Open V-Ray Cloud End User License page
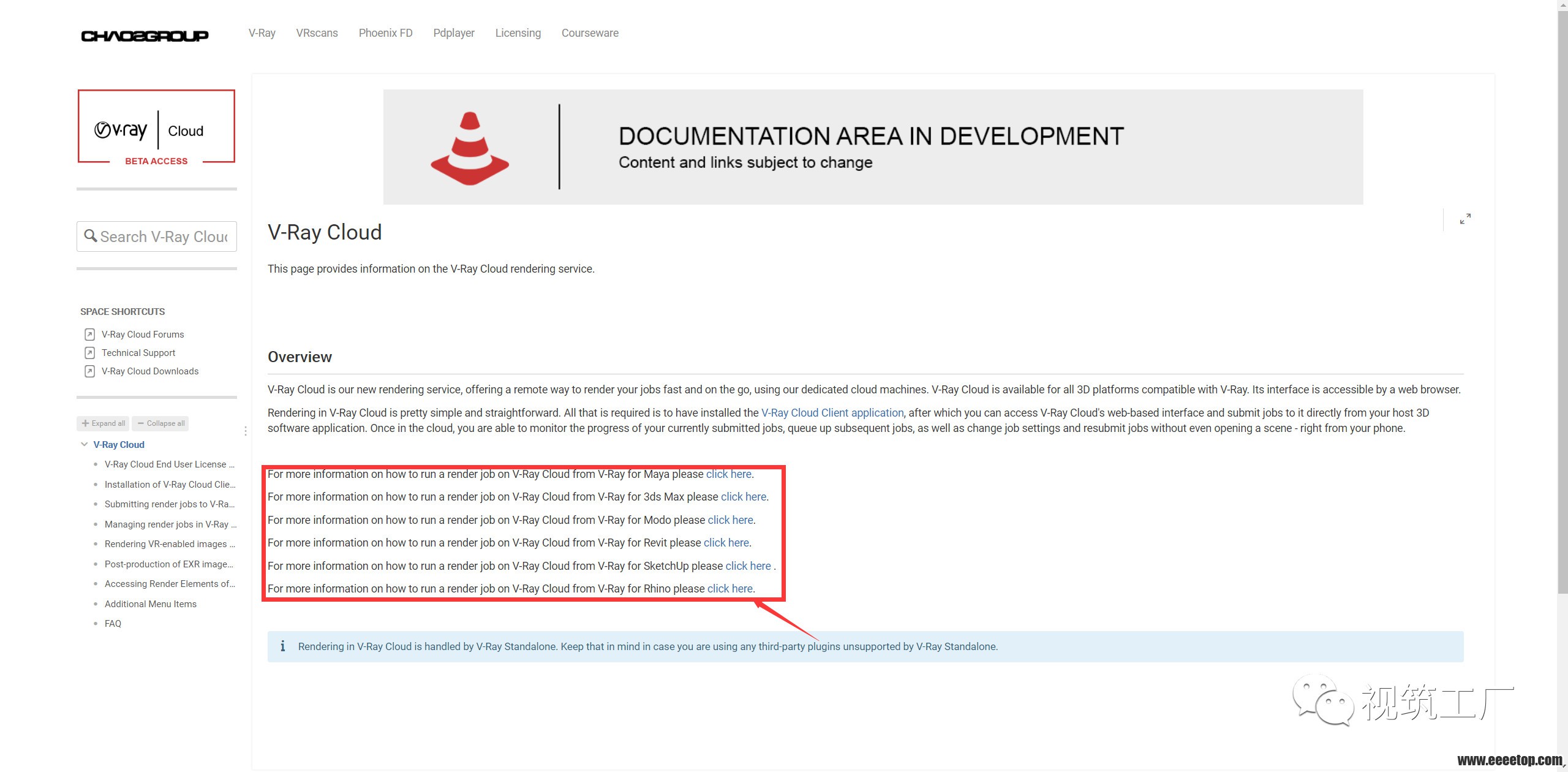This screenshot has width=1568, height=772. [x=170, y=464]
